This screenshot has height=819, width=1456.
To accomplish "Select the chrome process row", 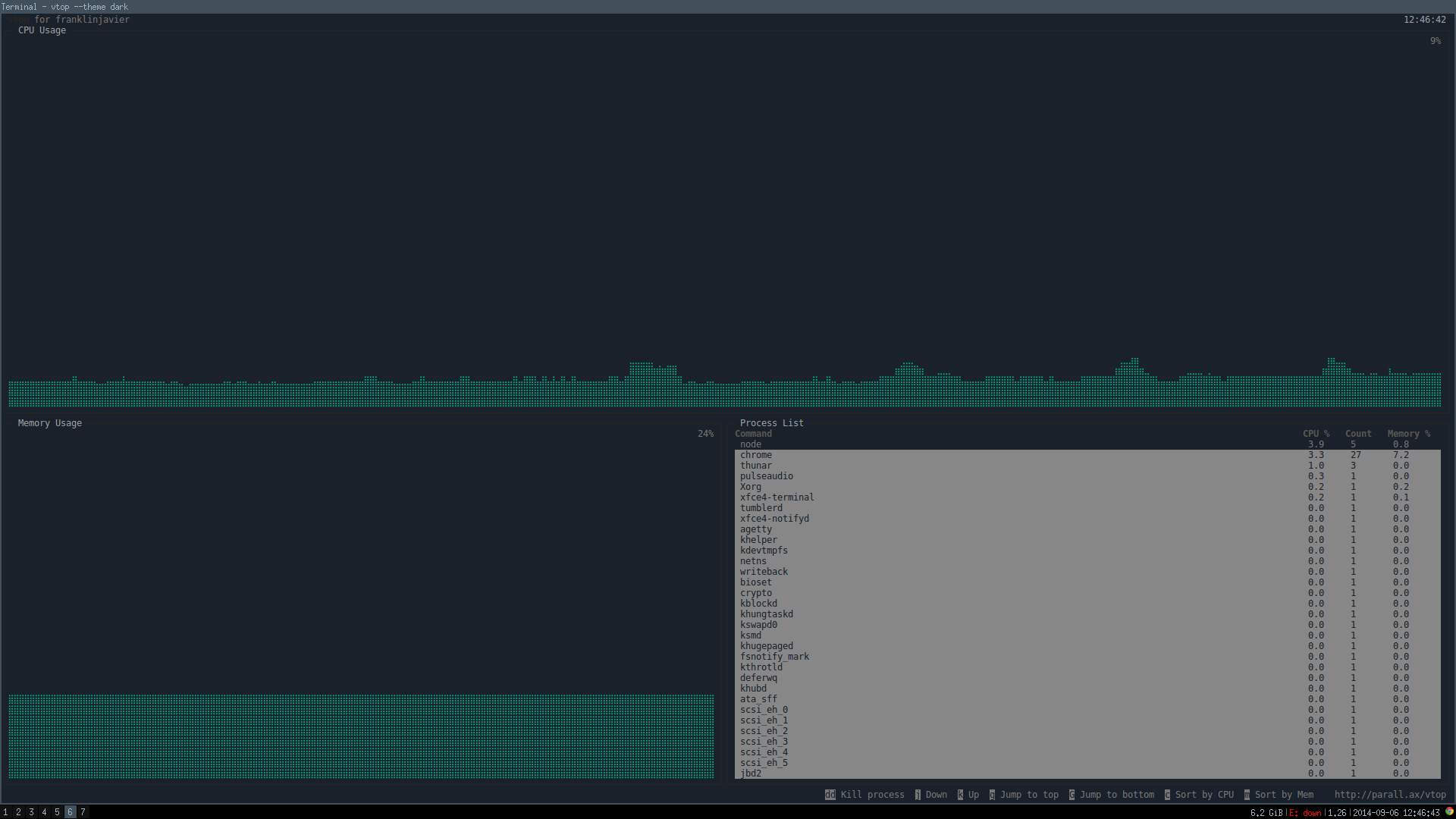I will (756, 455).
